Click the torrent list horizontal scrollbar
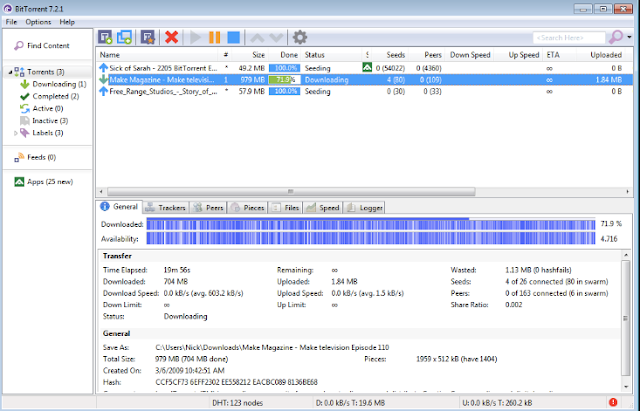This screenshot has height=411, width=640. coord(291,191)
